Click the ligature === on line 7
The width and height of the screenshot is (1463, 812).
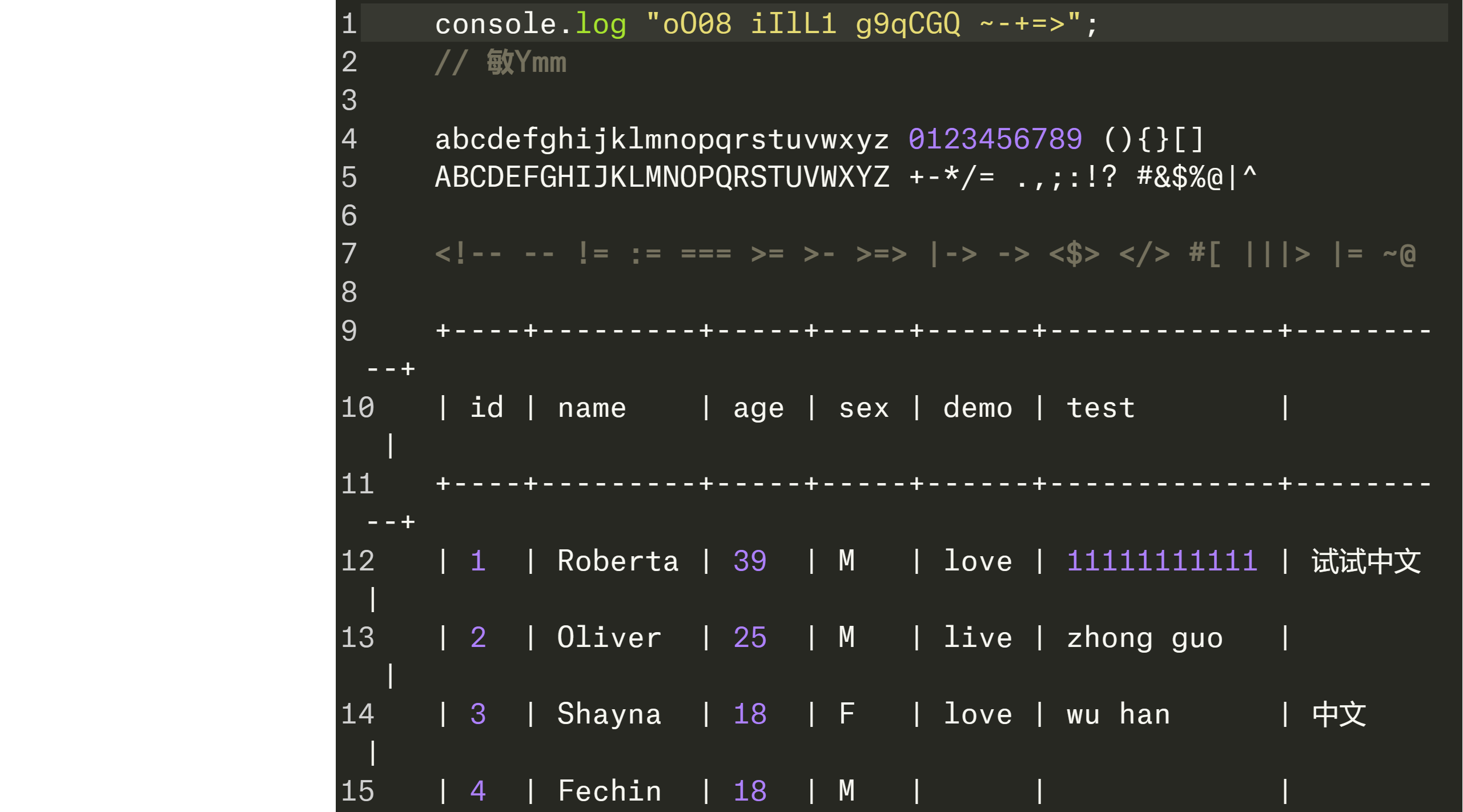click(x=706, y=254)
